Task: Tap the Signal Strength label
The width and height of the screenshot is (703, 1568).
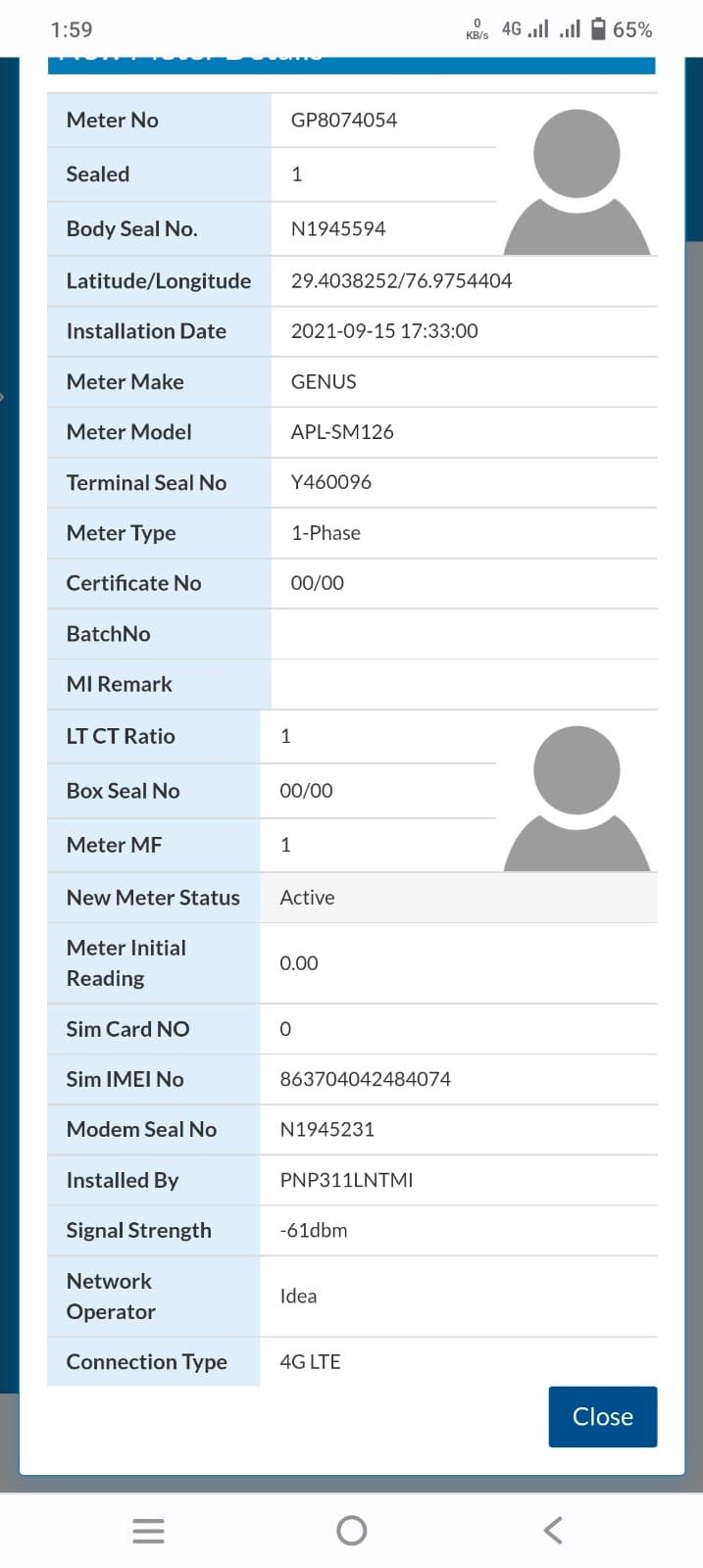Action: click(x=138, y=1230)
